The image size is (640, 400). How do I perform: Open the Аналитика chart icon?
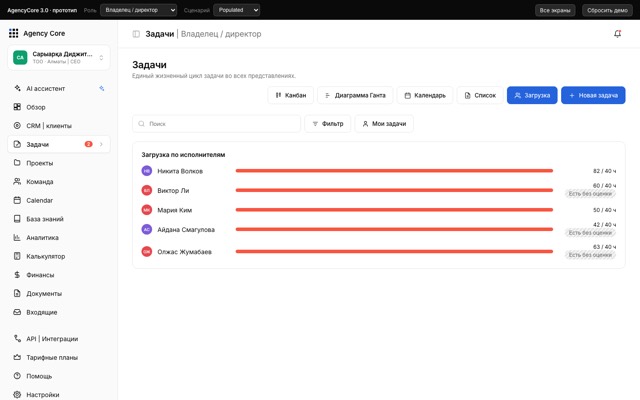[x=17, y=238]
